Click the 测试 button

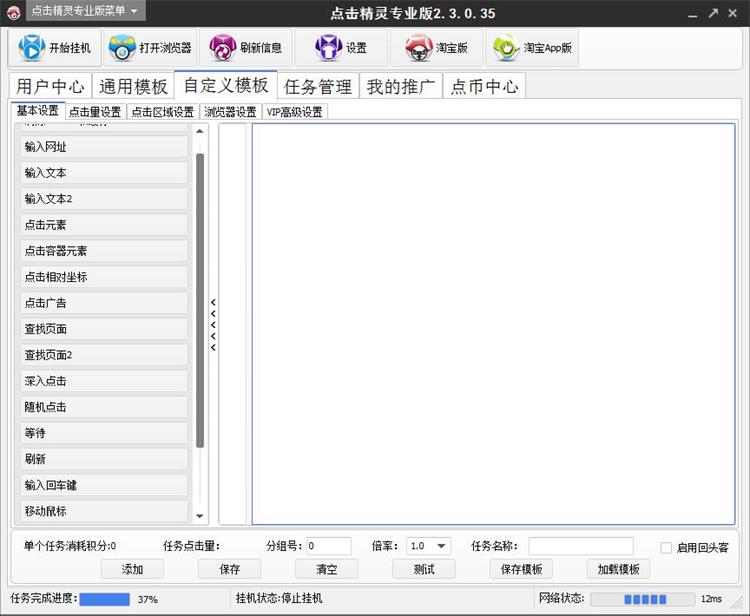tap(424, 569)
